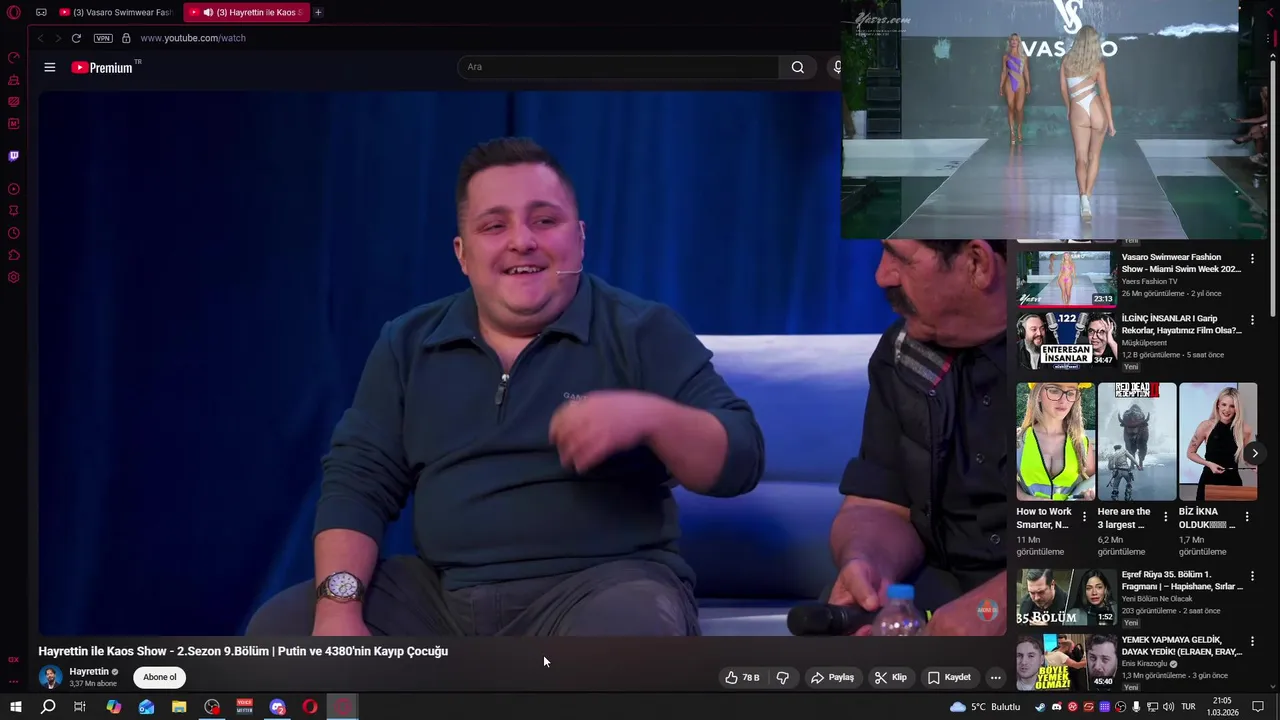Open Pinboards pin icon in sidebar
The image size is (1280, 720).
pos(14,211)
